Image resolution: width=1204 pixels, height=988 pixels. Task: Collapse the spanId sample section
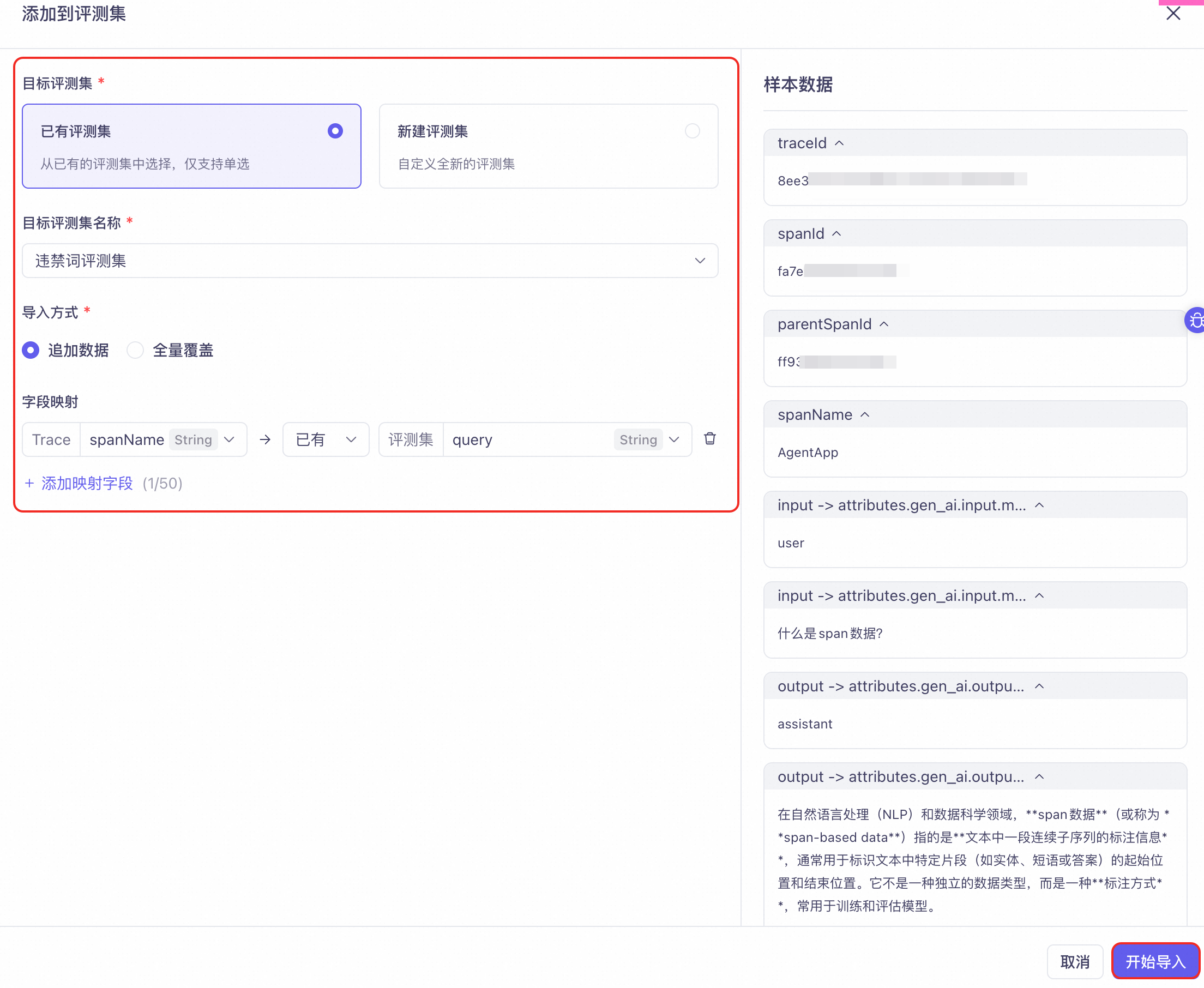pyautogui.click(x=836, y=234)
